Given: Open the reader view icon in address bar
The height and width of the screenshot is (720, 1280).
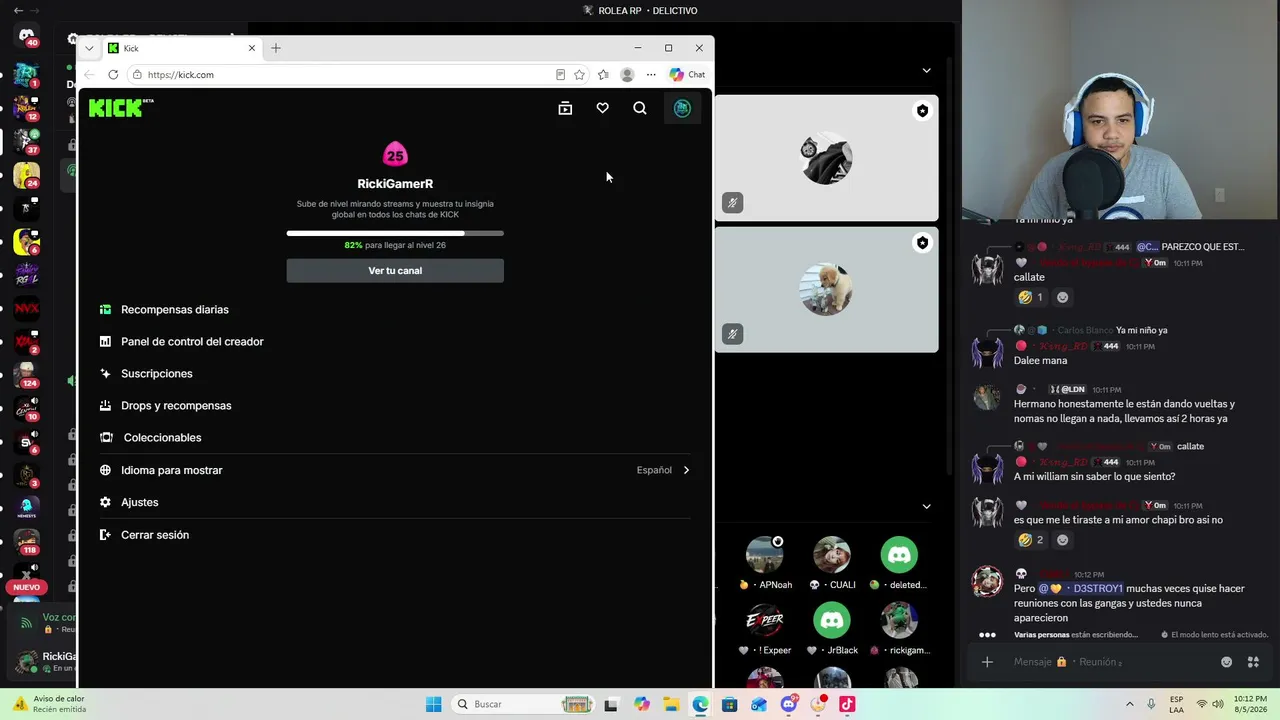Looking at the screenshot, I should point(560,75).
